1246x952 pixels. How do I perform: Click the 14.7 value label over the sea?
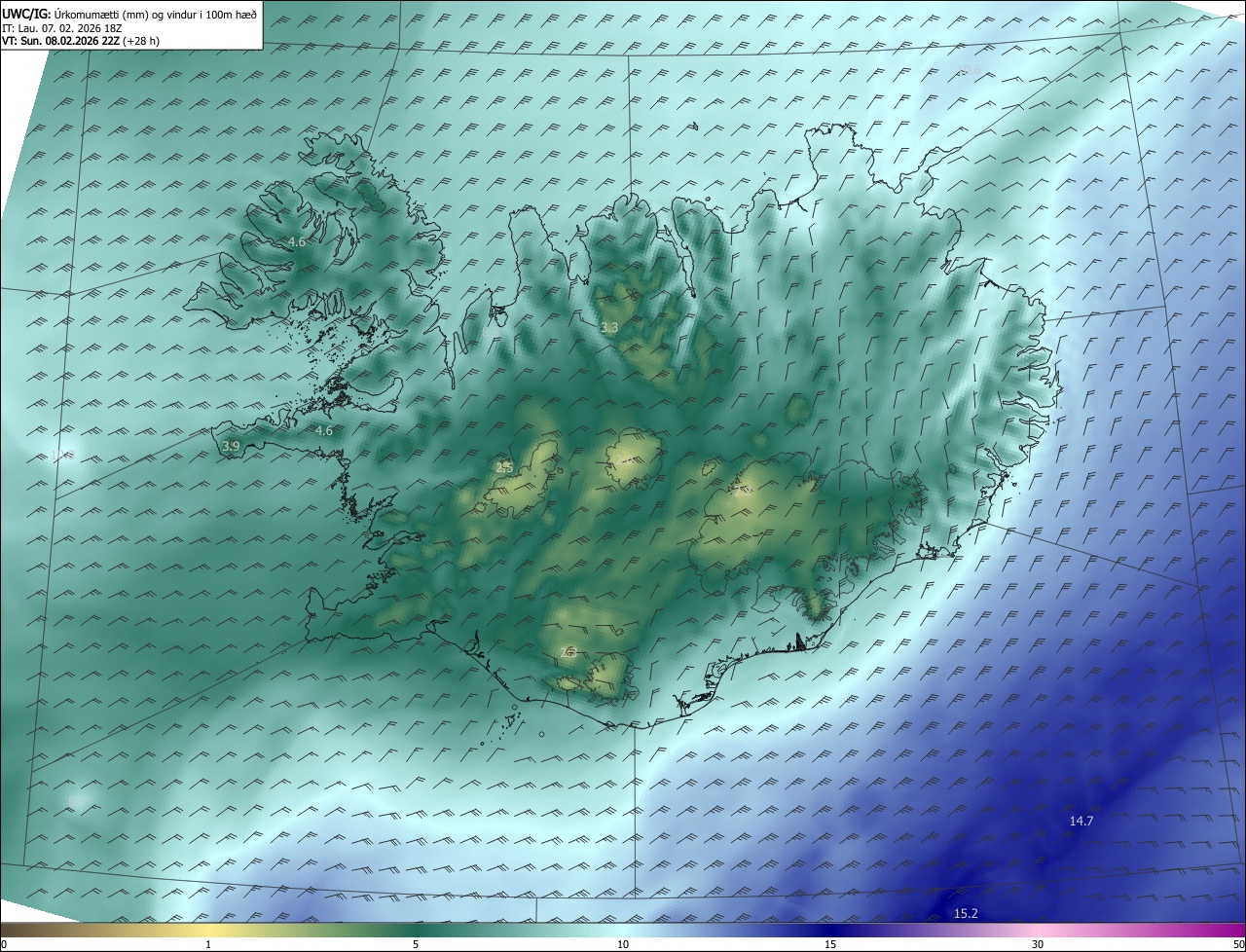[1081, 821]
